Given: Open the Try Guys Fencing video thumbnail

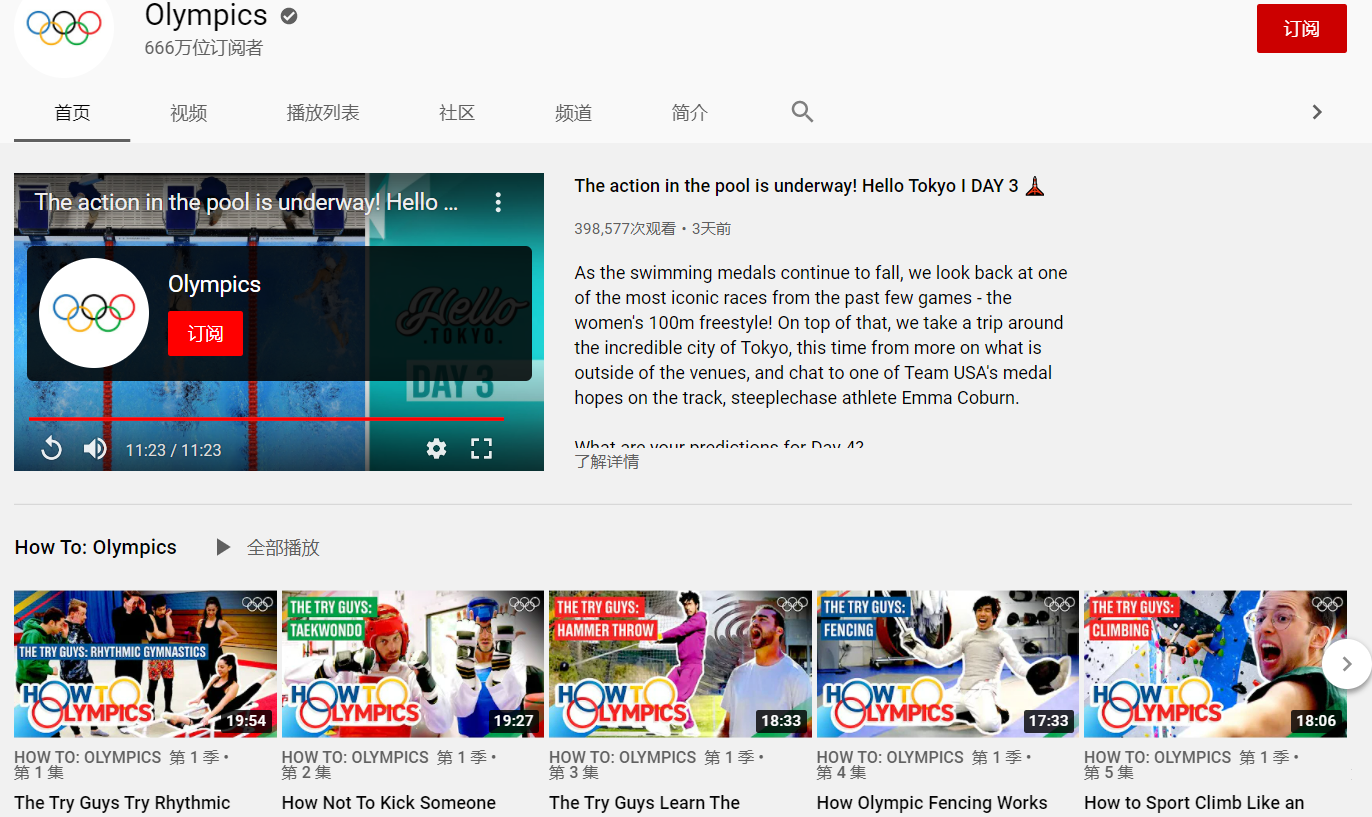Looking at the screenshot, I should [x=947, y=664].
